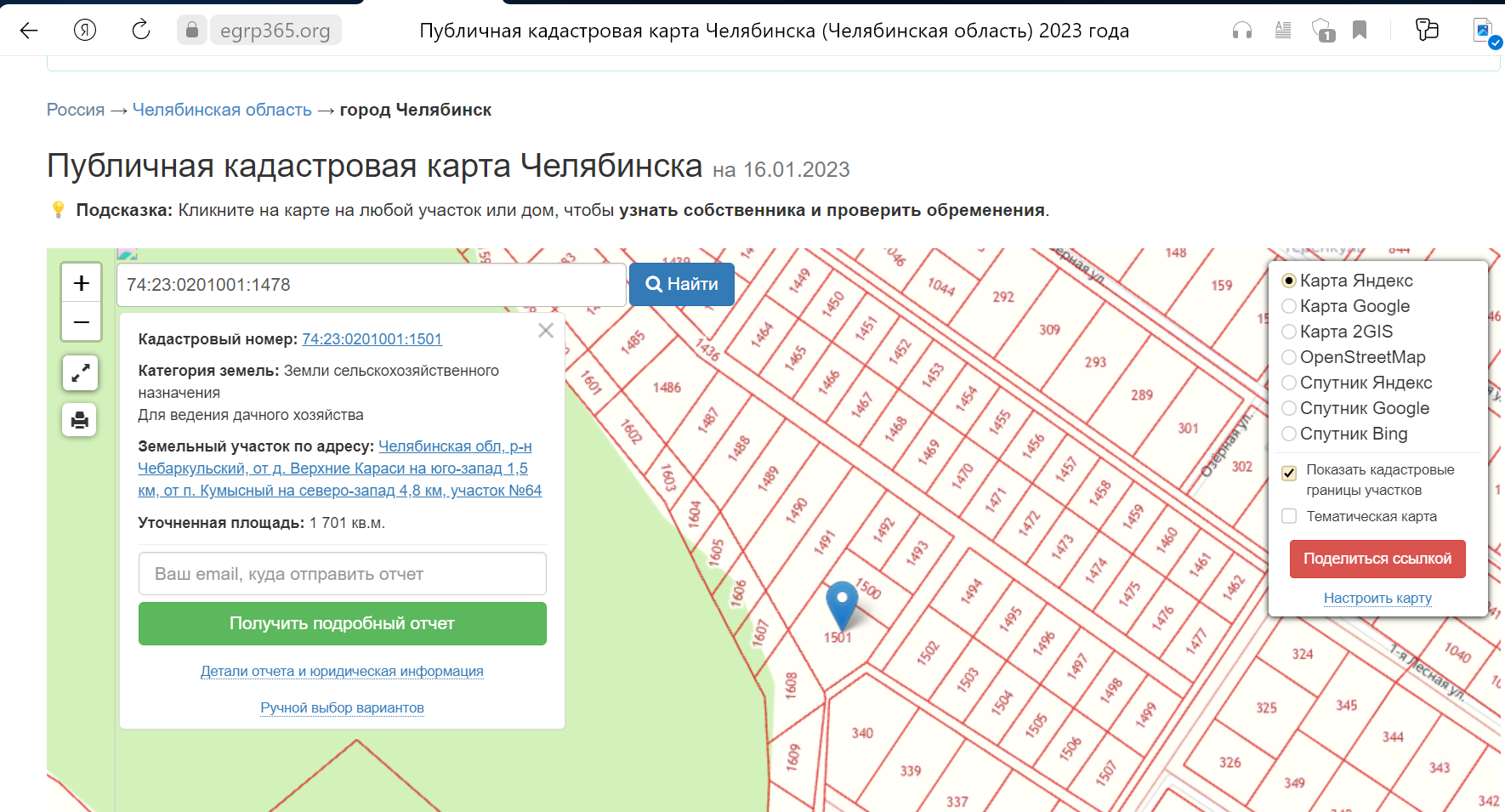Click the padlock site security icon
This screenshot has height=812, width=1505.
[192, 31]
